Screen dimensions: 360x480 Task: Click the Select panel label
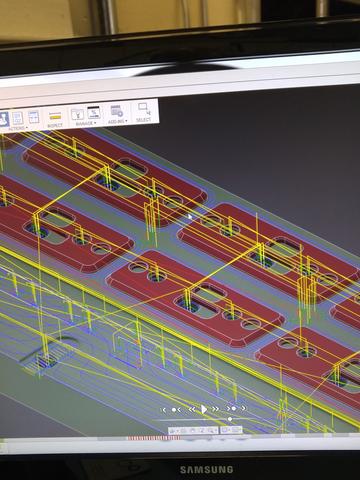pos(144,119)
